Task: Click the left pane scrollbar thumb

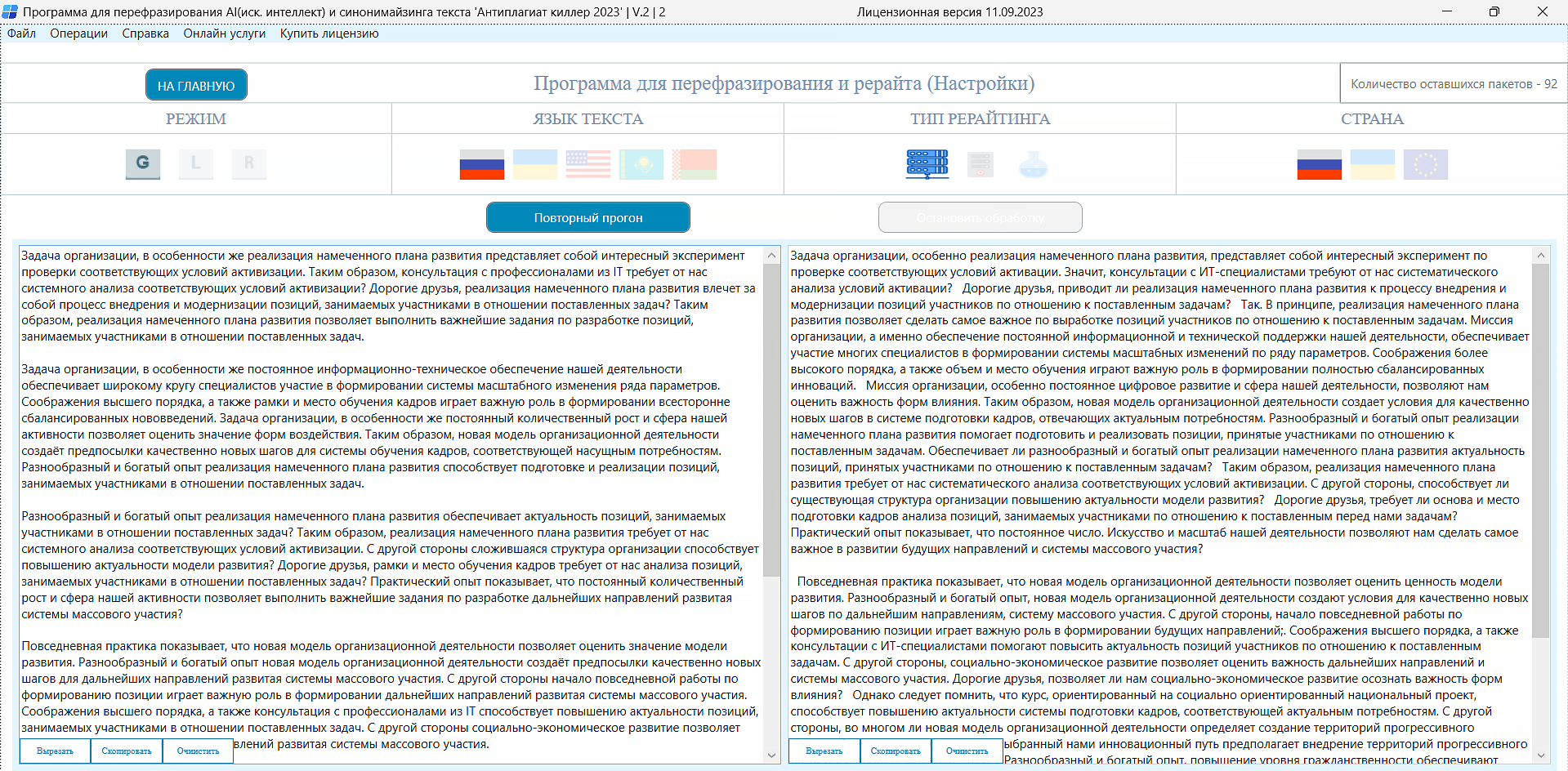Action: 771,420
